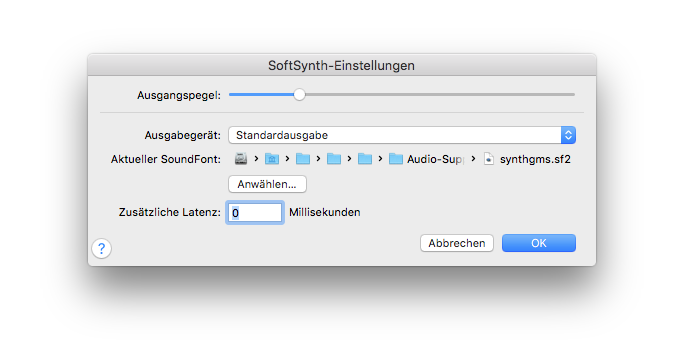Focus the Zusätzliche Latenz input field
This screenshot has width=695, height=361.
(x=255, y=212)
